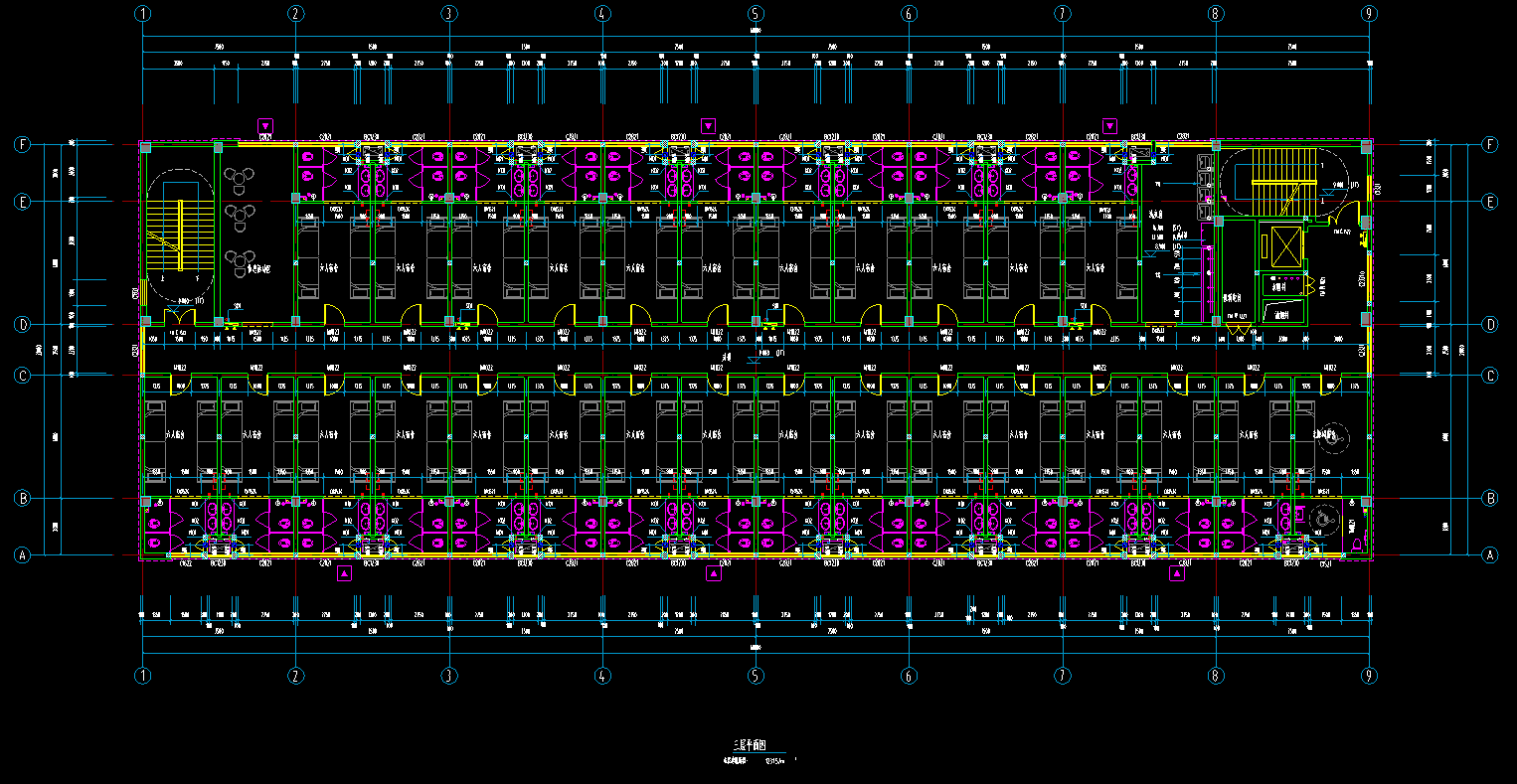Select the bottom-middle magenta up-arrow marker
This screenshot has height=784, width=1517.
click(x=713, y=573)
